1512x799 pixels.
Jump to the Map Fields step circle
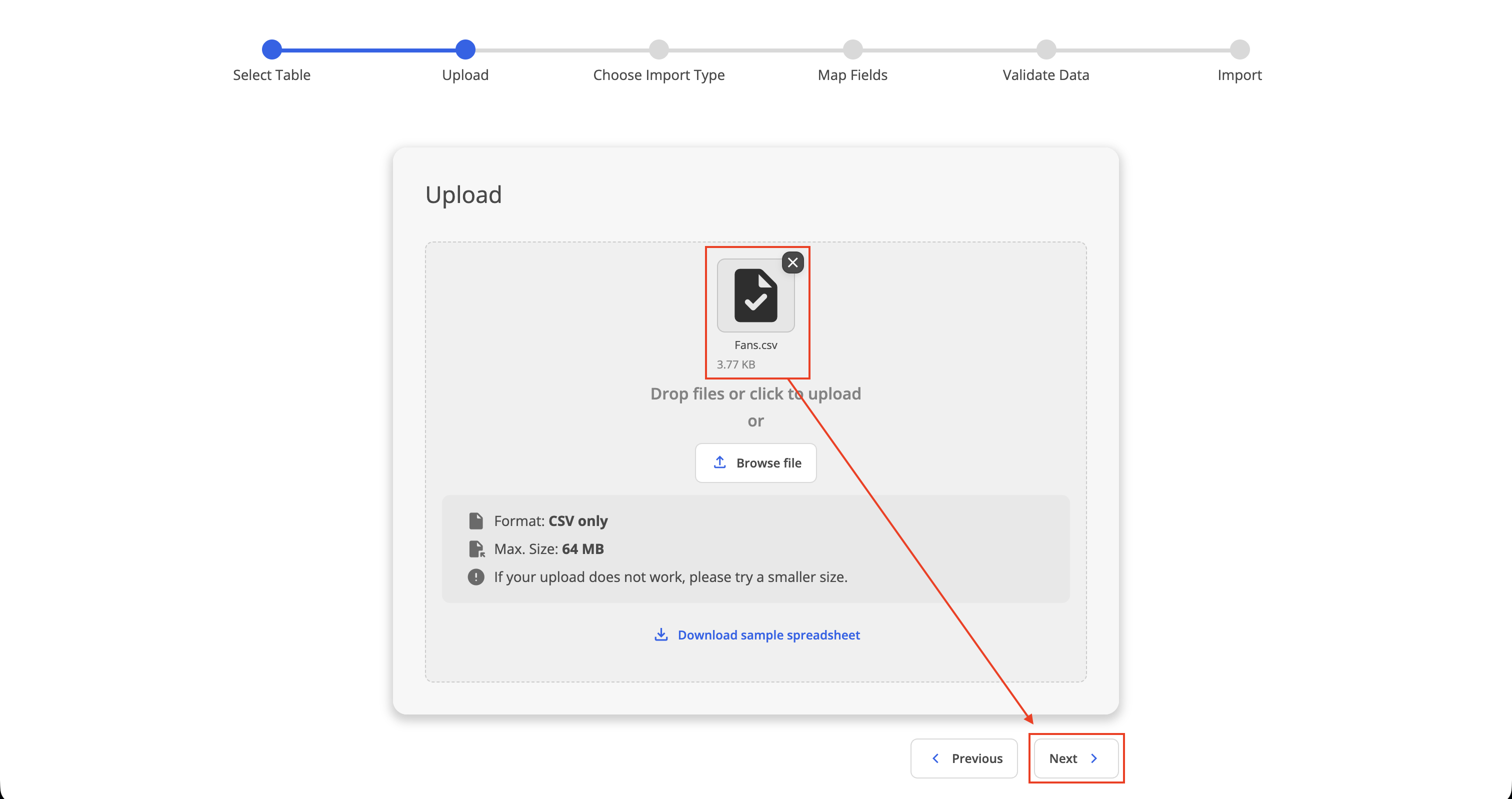coord(853,49)
